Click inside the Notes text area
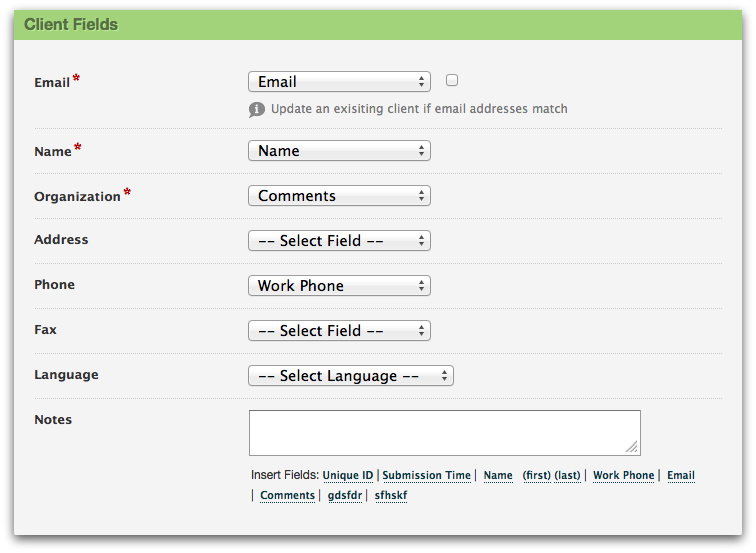 click(444, 432)
